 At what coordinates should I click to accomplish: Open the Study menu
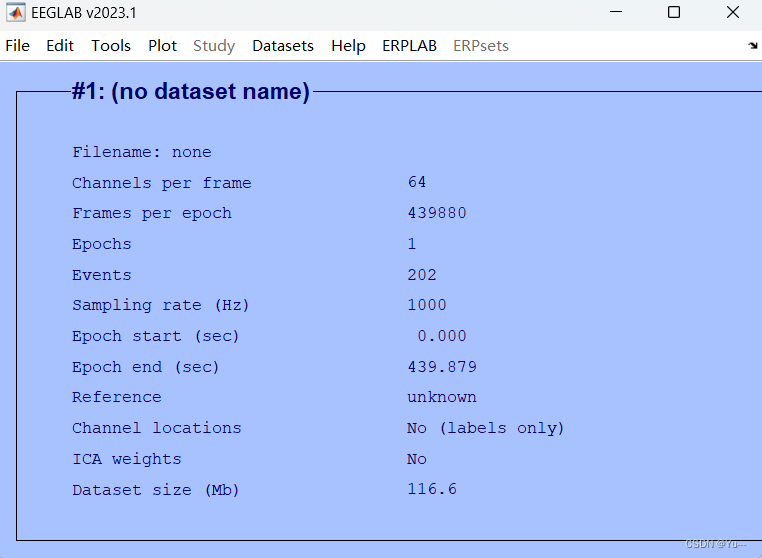coord(214,46)
